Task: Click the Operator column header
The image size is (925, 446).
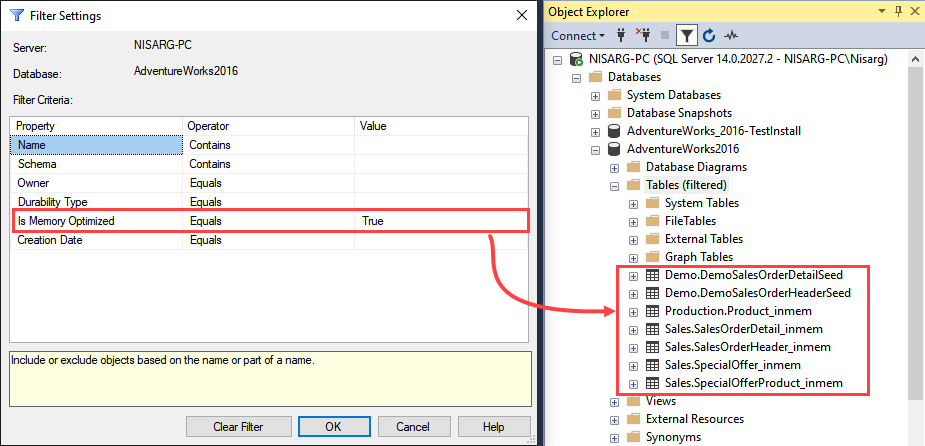Action: [268, 126]
